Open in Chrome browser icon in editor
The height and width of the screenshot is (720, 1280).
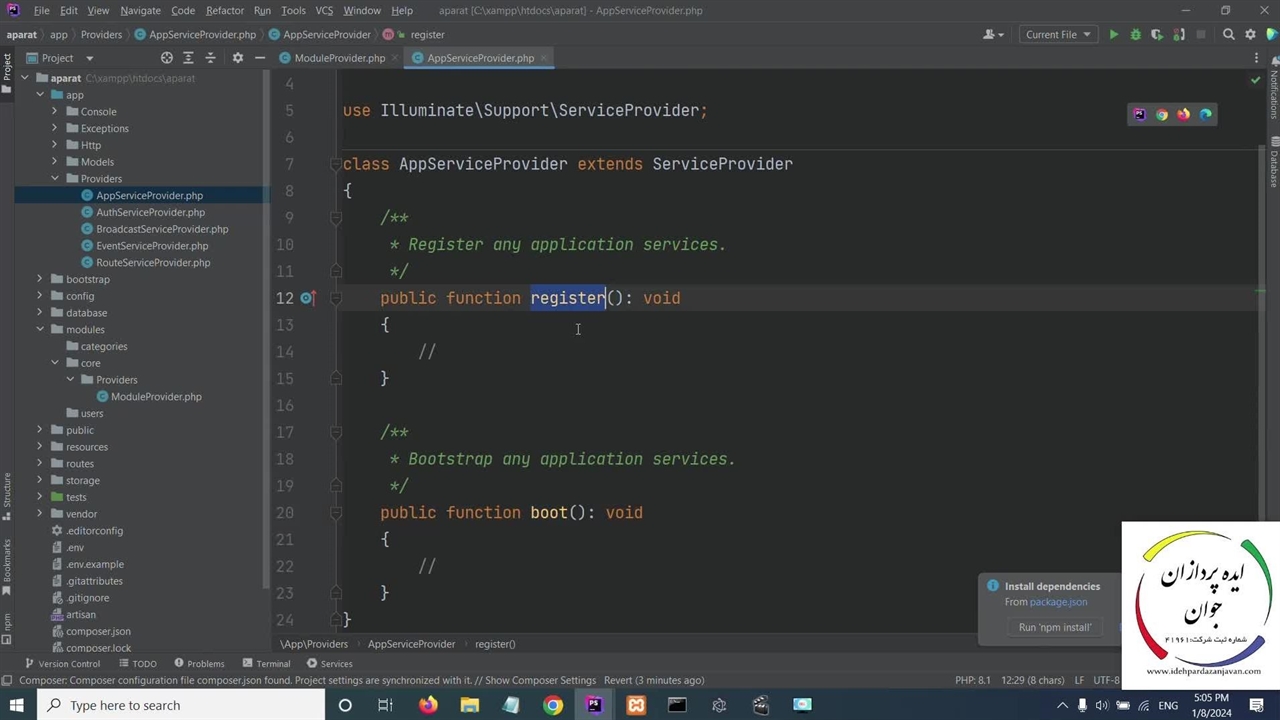pyautogui.click(x=1161, y=114)
